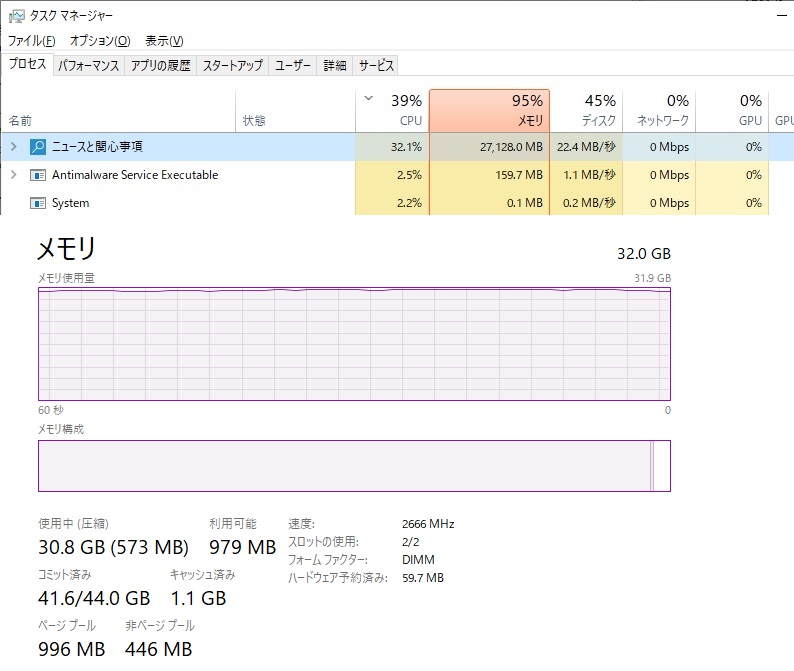Click the ニュースと関心事項 magnifier icon

click(x=38, y=147)
